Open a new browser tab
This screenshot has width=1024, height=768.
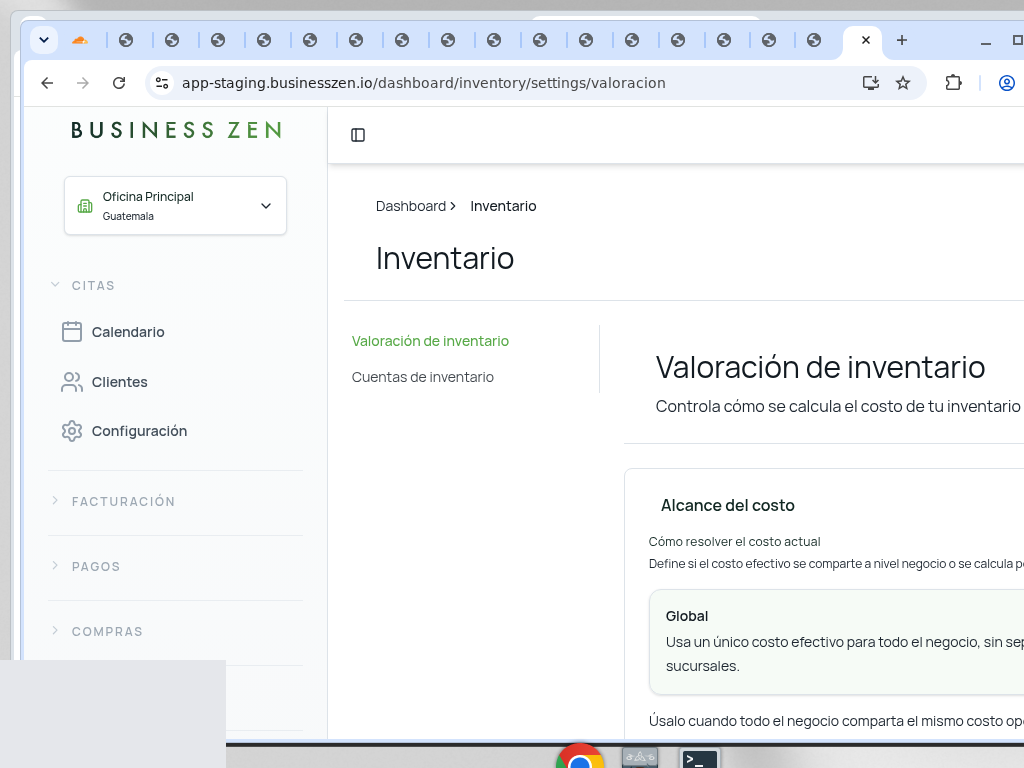[x=902, y=40]
